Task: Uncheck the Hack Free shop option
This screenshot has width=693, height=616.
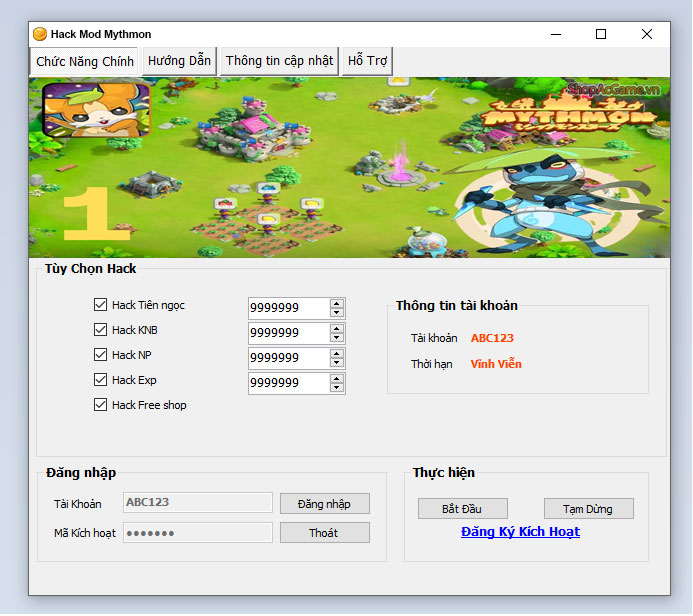Action: 100,405
